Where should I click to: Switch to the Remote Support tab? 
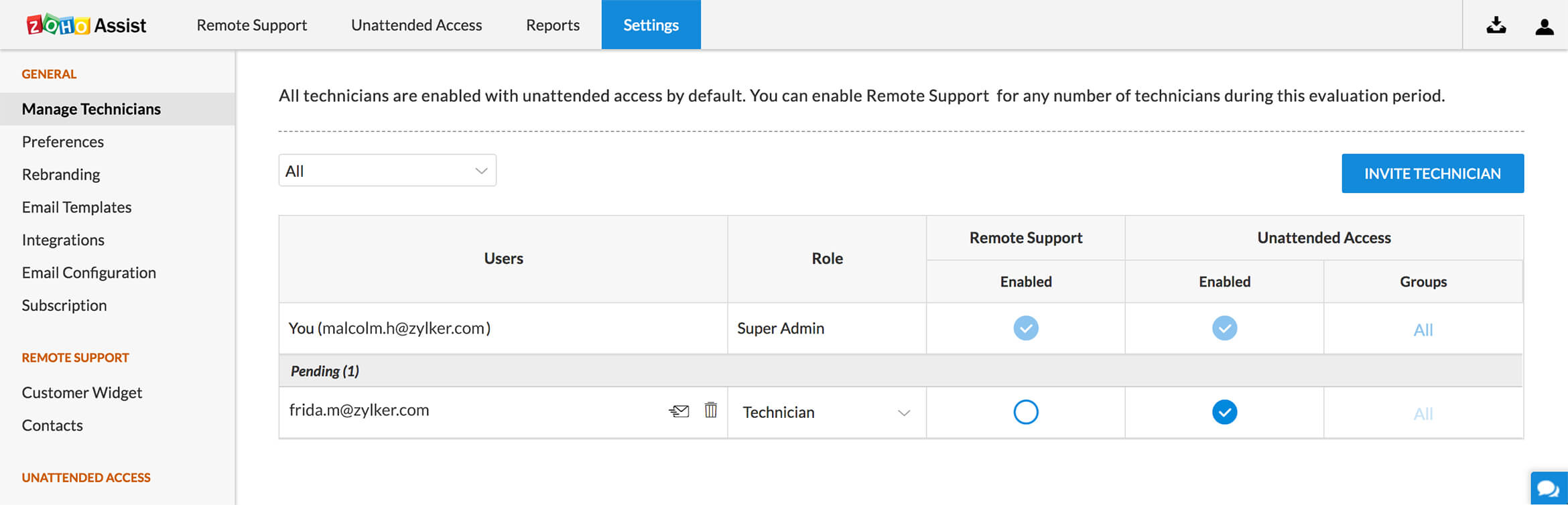coord(251,25)
